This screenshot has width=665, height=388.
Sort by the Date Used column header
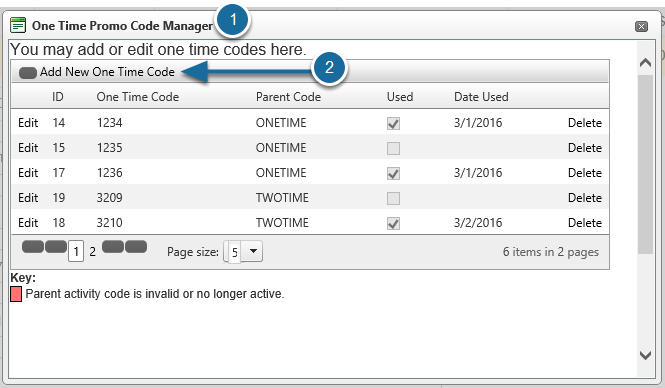481,97
